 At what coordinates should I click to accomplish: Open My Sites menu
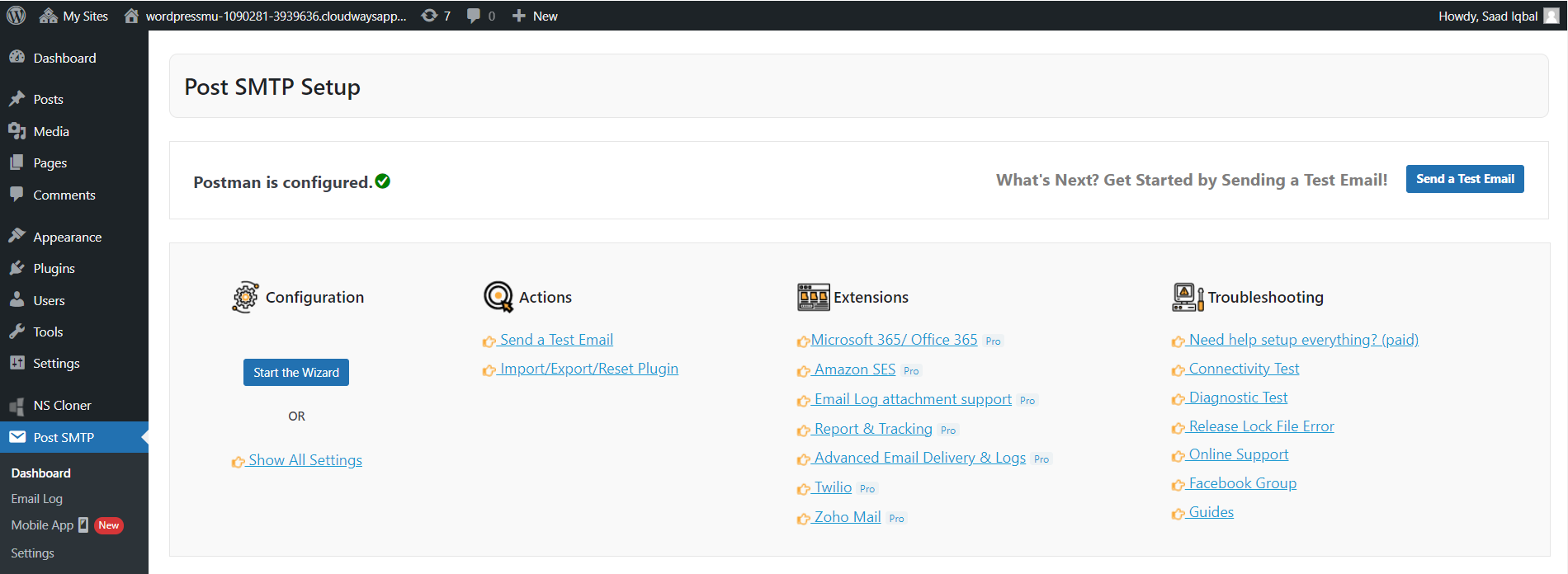point(74,16)
